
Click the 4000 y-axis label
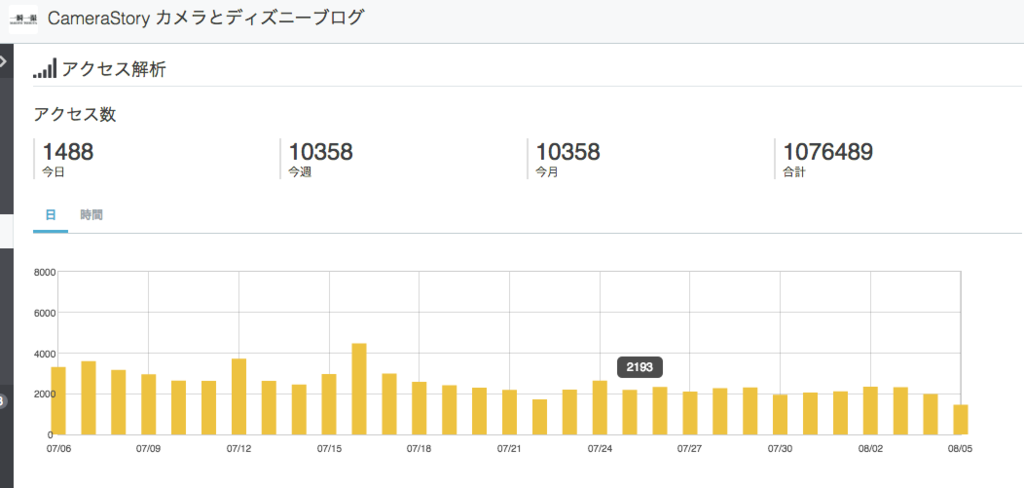click(x=44, y=353)
